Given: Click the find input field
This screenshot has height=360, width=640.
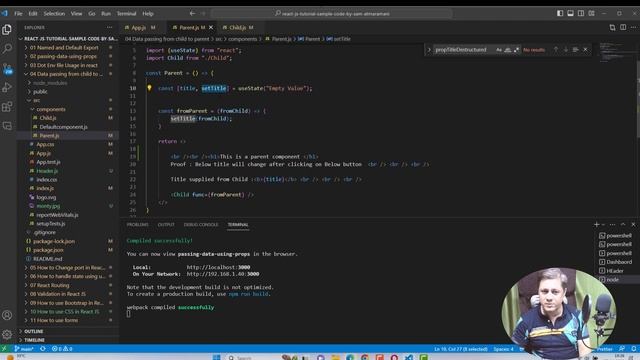Looking at the screenshot, I should click(x=463, y=50).
